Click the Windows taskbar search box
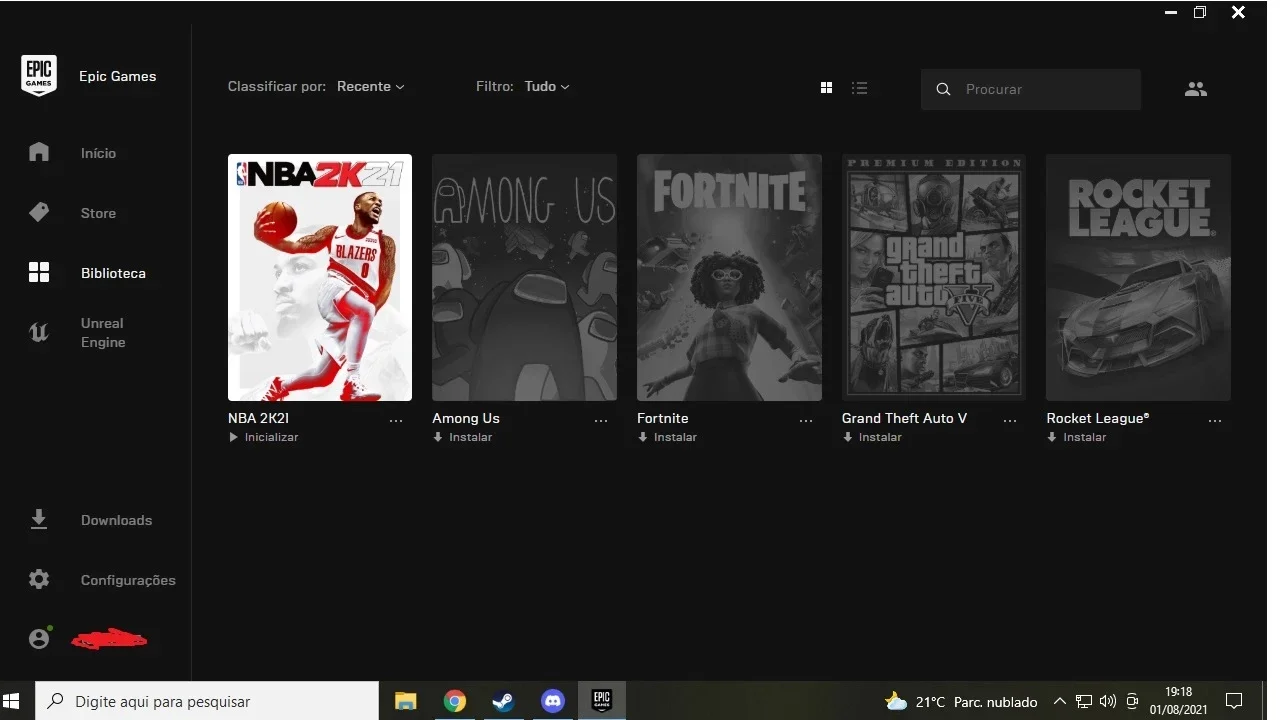This screenshot has width=1280, height=720. (207, 701)
